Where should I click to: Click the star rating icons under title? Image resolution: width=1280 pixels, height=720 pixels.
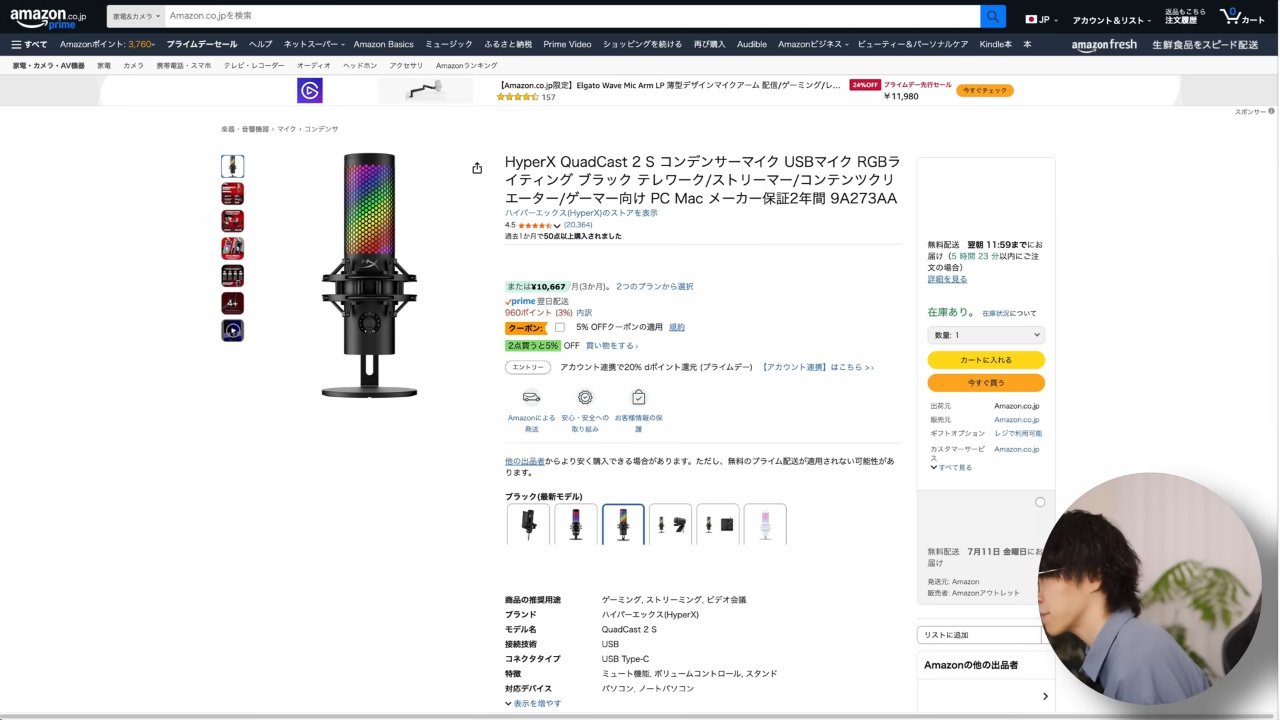pyautogui.click(x=535, y=225)
